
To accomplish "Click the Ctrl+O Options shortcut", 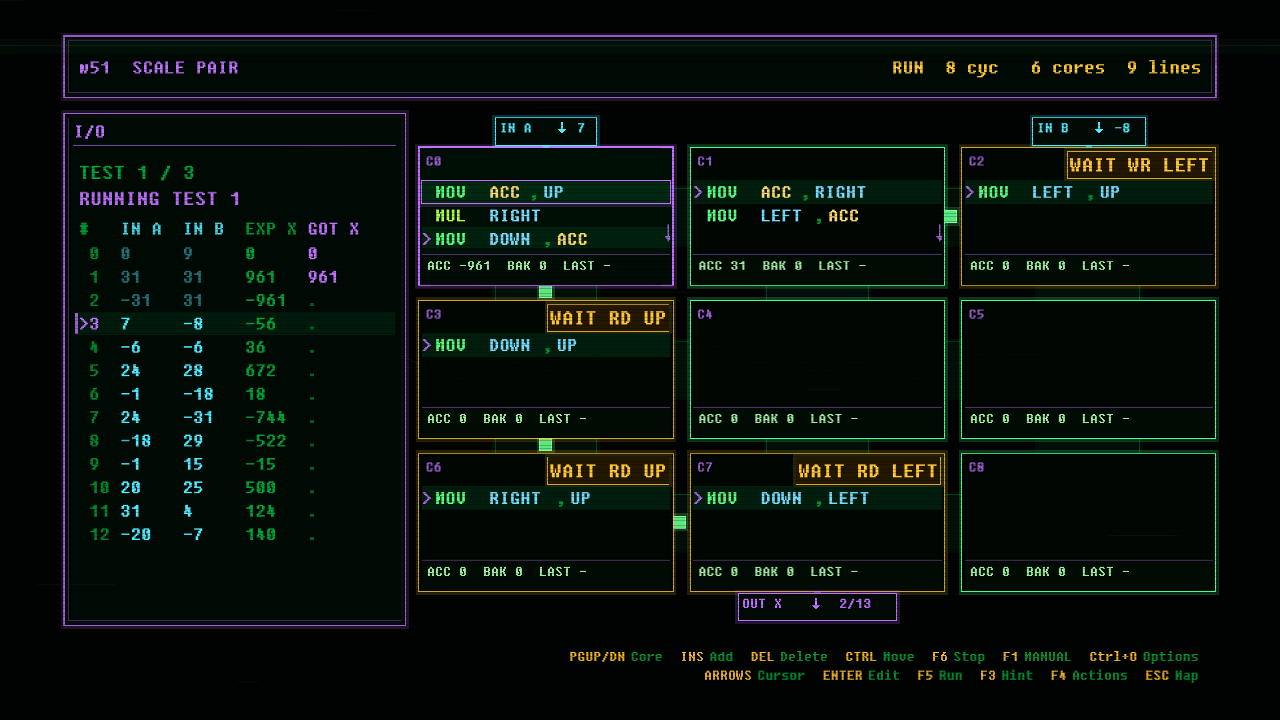I will click(x=1144, y=657).
